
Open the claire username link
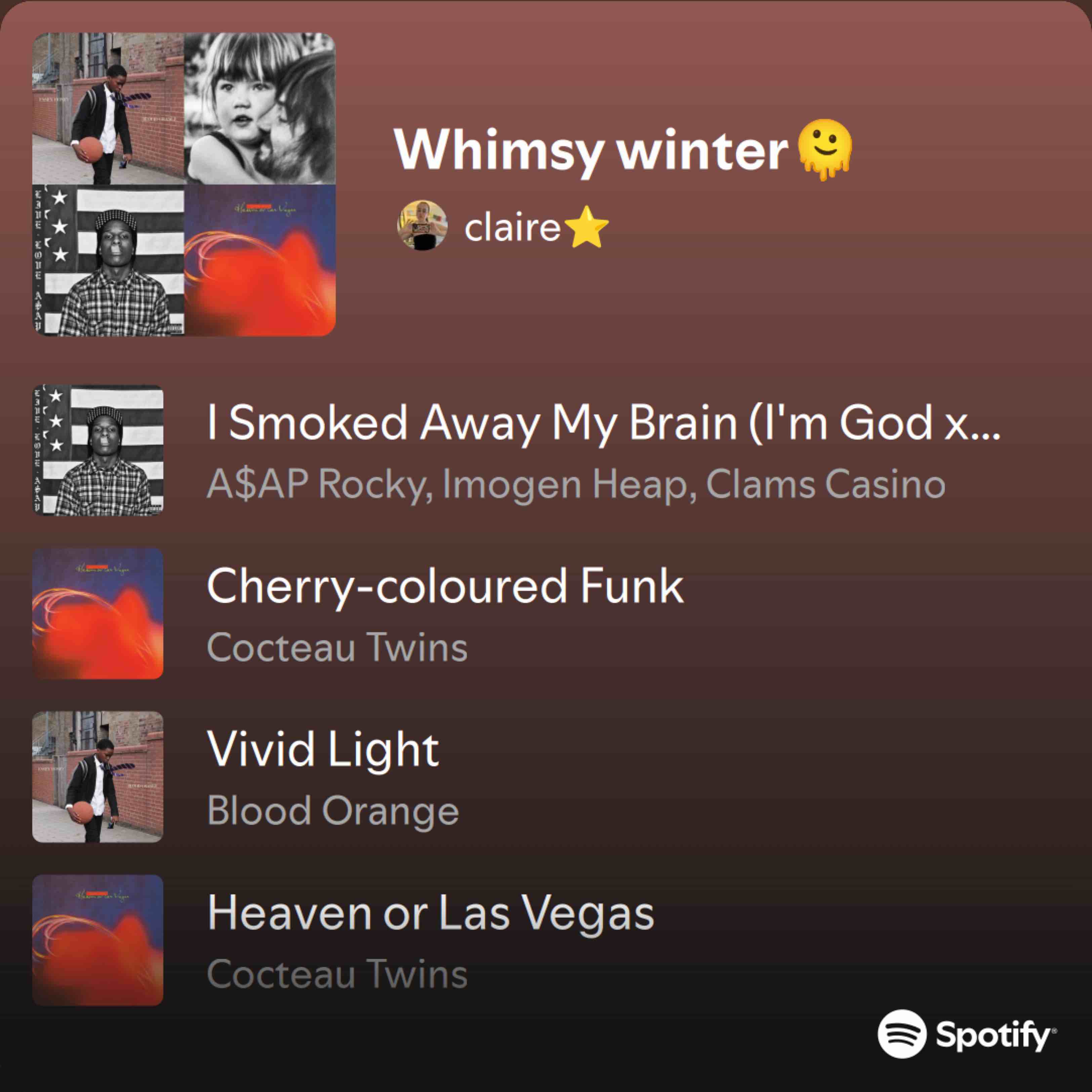pyautogui.click(x=512, y=227)
